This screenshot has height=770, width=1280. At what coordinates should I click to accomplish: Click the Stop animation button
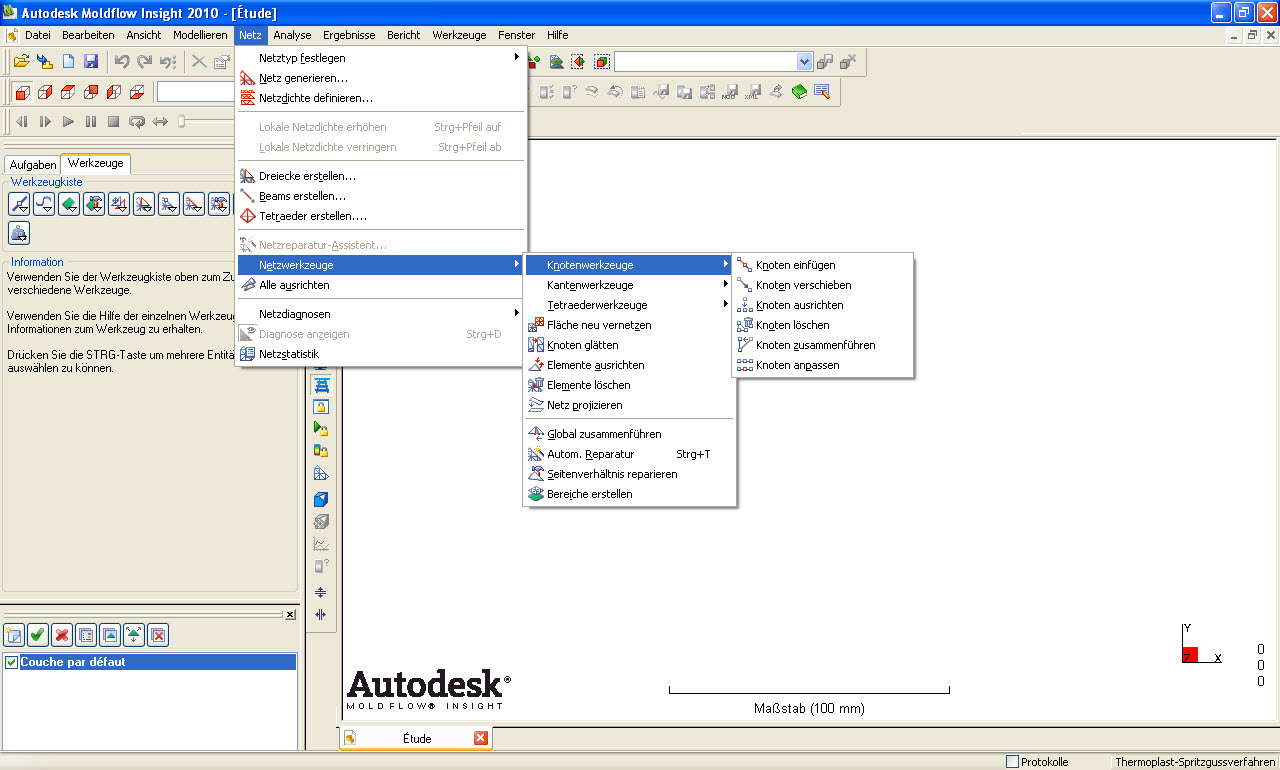113,122
